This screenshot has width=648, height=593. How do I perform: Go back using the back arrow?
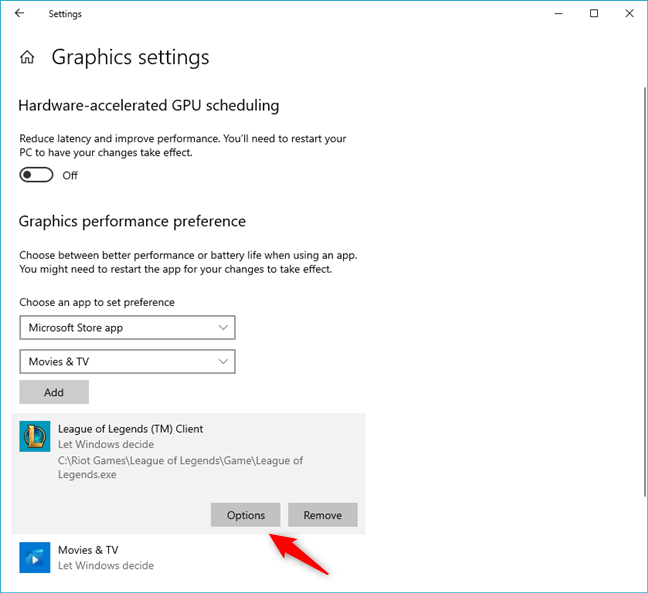tap(19, 13)
